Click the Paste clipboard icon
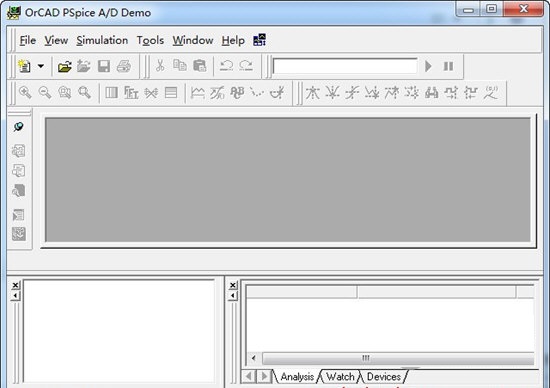550x388 pixels. [200, 66]
